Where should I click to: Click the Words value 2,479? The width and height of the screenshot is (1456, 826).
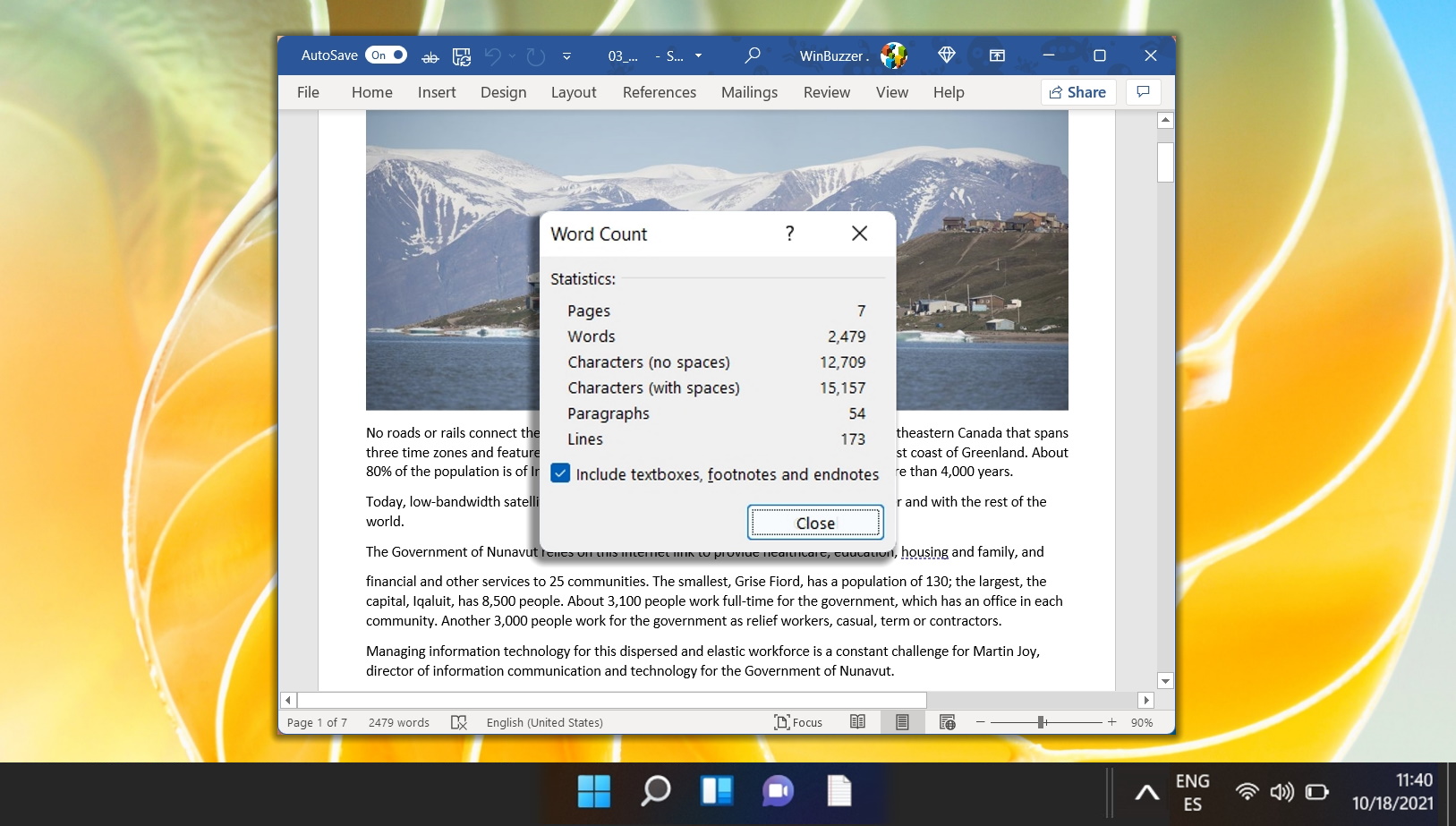pos(847,336)
